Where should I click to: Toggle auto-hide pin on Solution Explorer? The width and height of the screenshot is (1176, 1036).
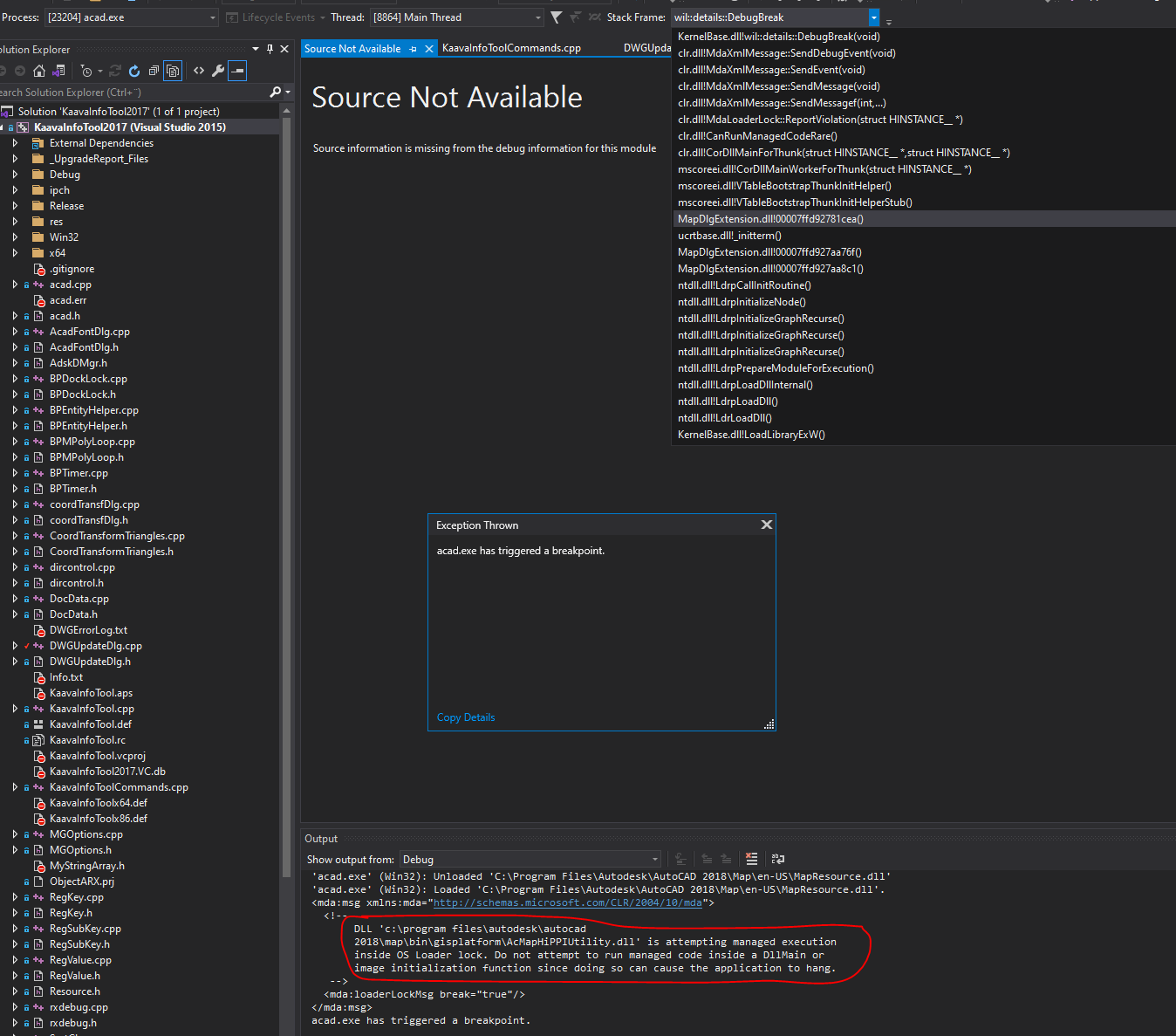coord(270,49)
